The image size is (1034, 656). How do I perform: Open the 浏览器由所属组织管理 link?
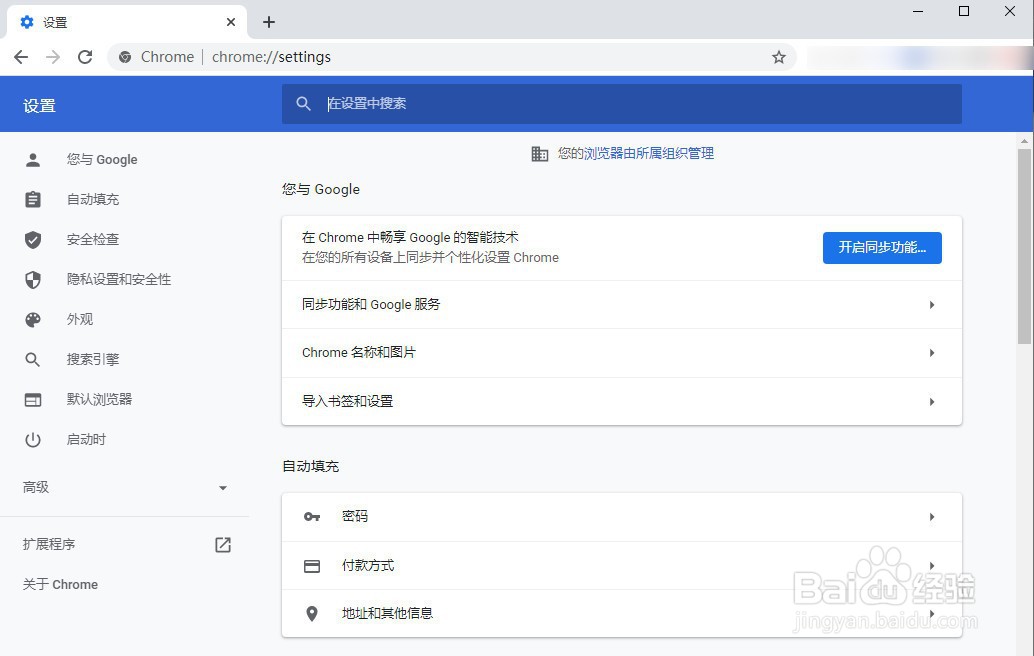(649, 154)
